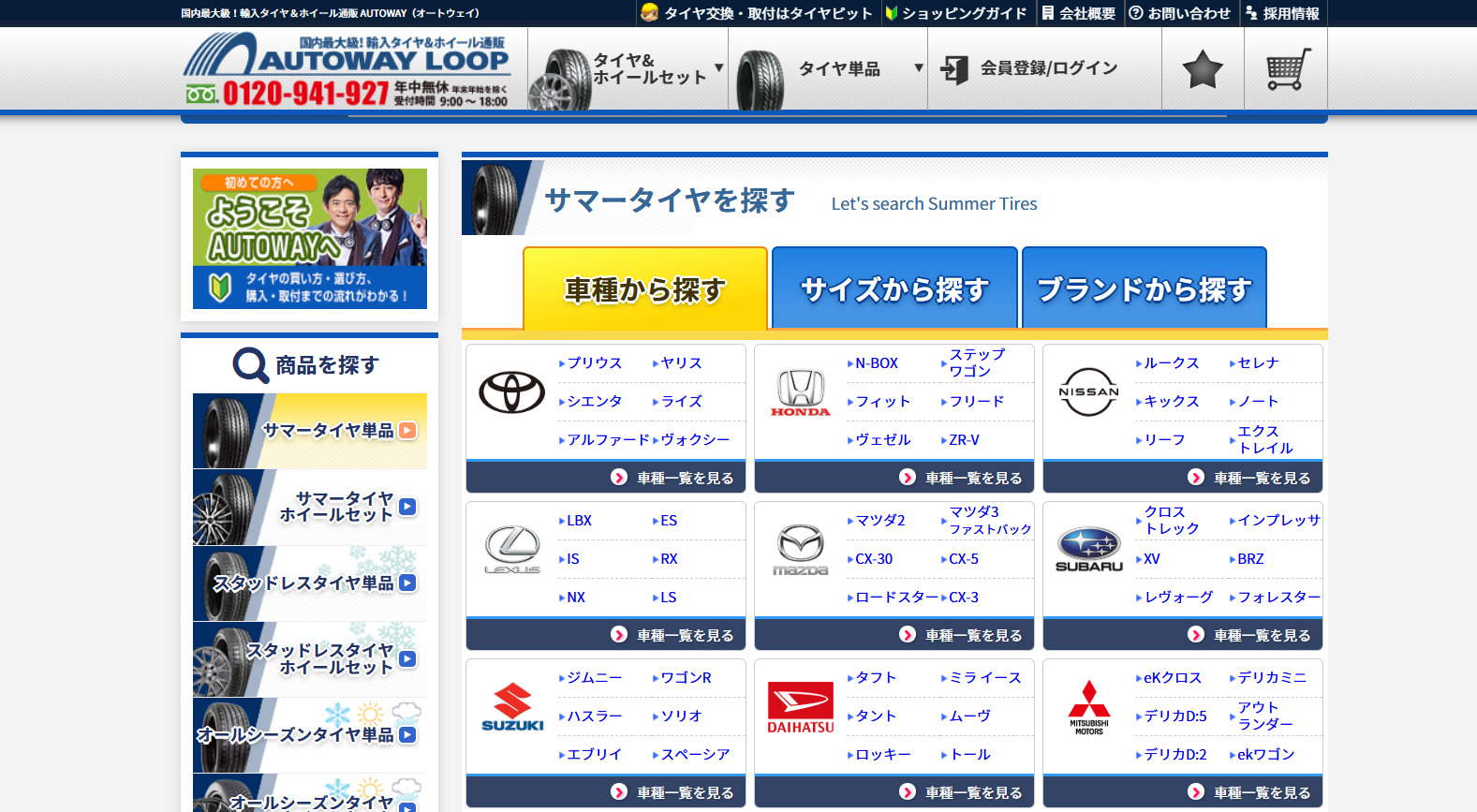The height and width of the screenshot is (812, 1477).
Task: Click the Toyota logo
Action: tap(511, 392)
